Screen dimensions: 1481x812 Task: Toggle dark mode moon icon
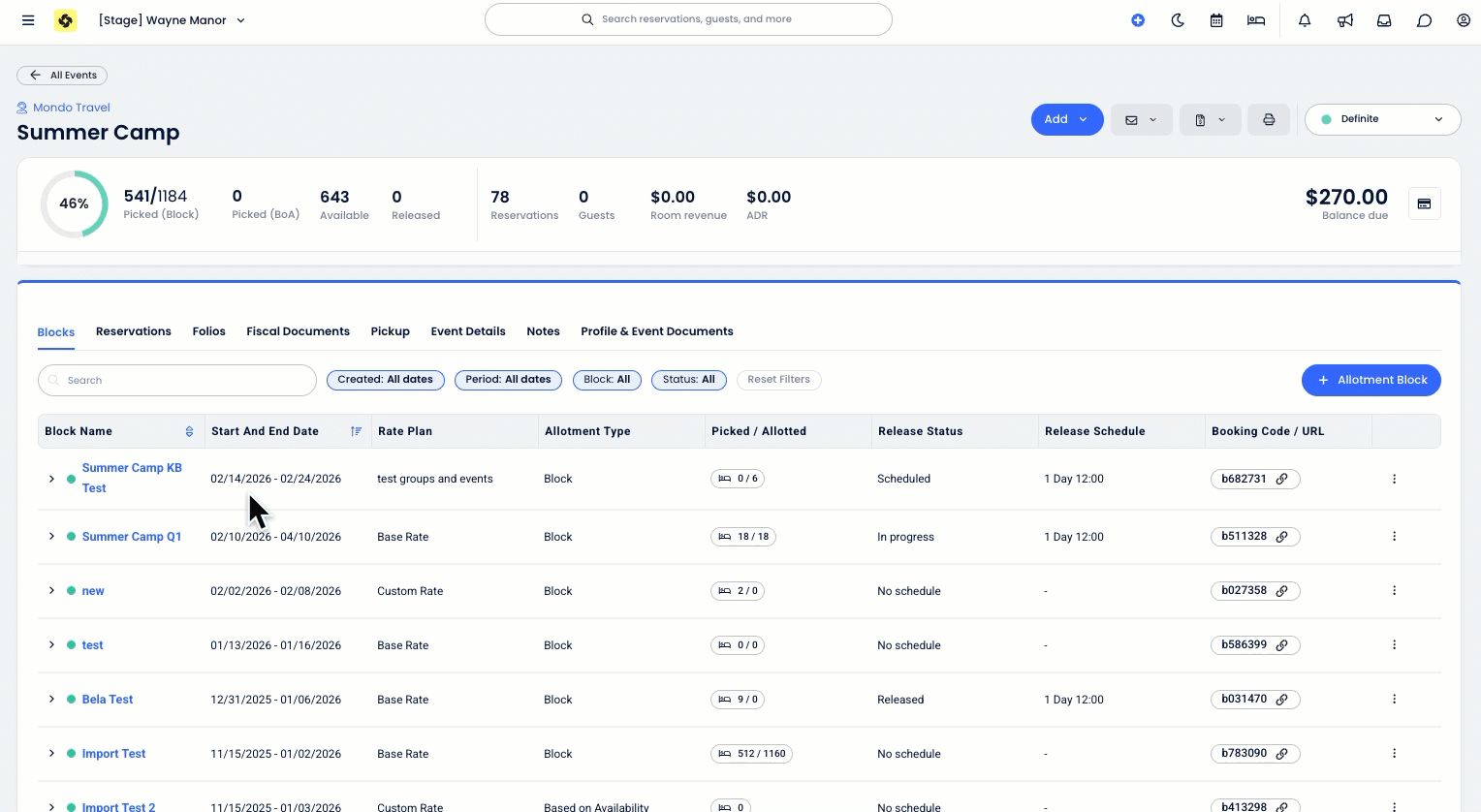click(x=1178, y=20)
